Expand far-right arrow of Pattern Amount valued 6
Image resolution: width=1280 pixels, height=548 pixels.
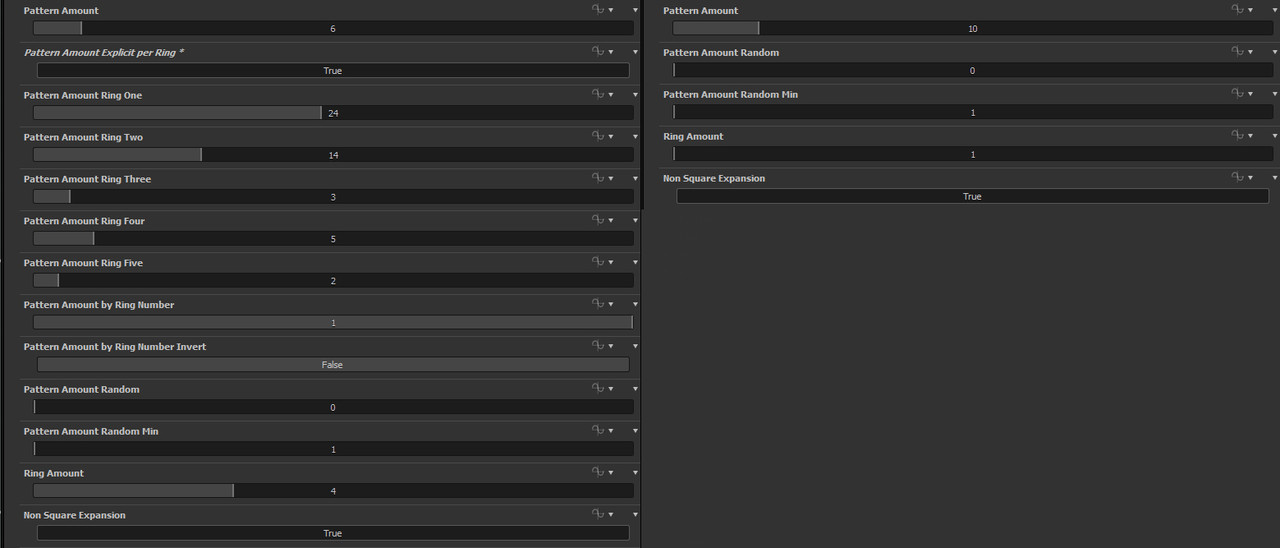tap(635, 10)
